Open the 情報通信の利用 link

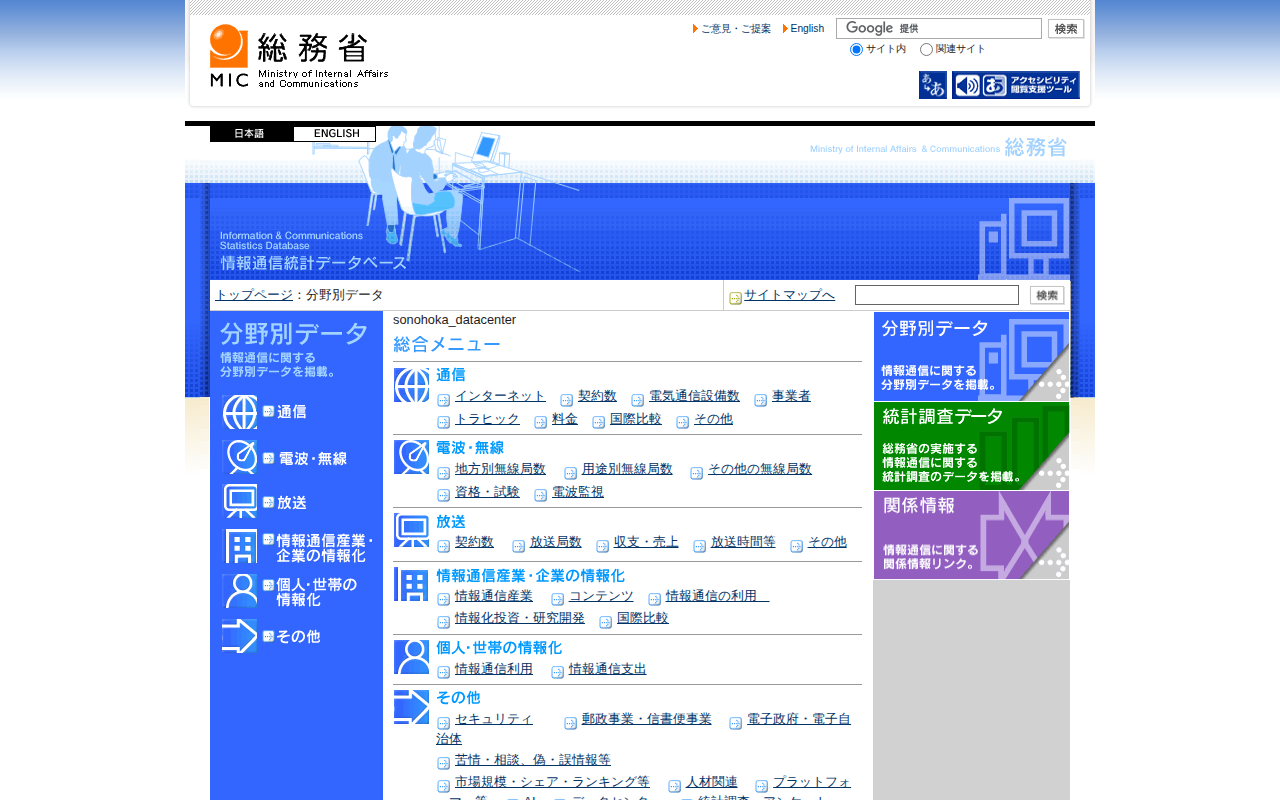click(x=718, y=596)
